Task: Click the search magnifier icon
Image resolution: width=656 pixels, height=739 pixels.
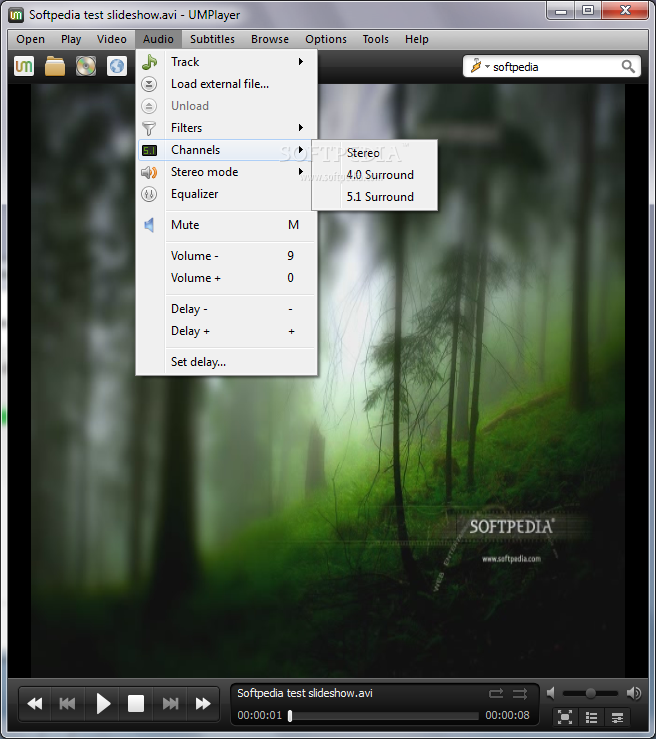Action: coord(628,66)
